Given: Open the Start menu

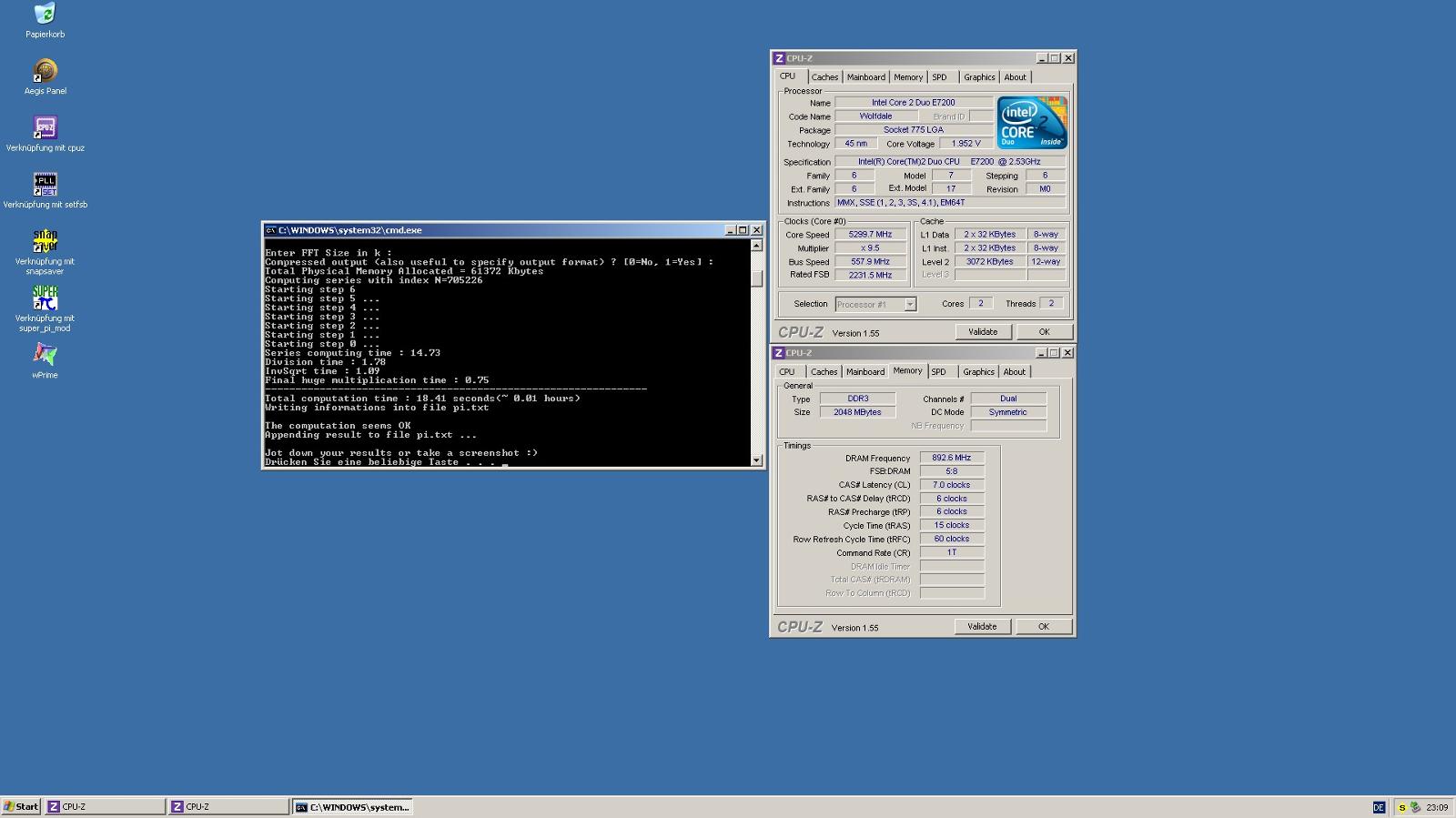Looking at the screenshot, I should [x=21, y=807].
